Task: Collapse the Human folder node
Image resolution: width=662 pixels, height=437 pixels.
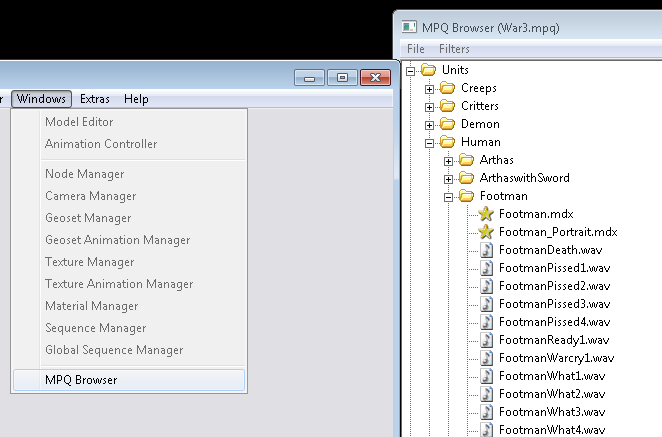Action: 429,143
